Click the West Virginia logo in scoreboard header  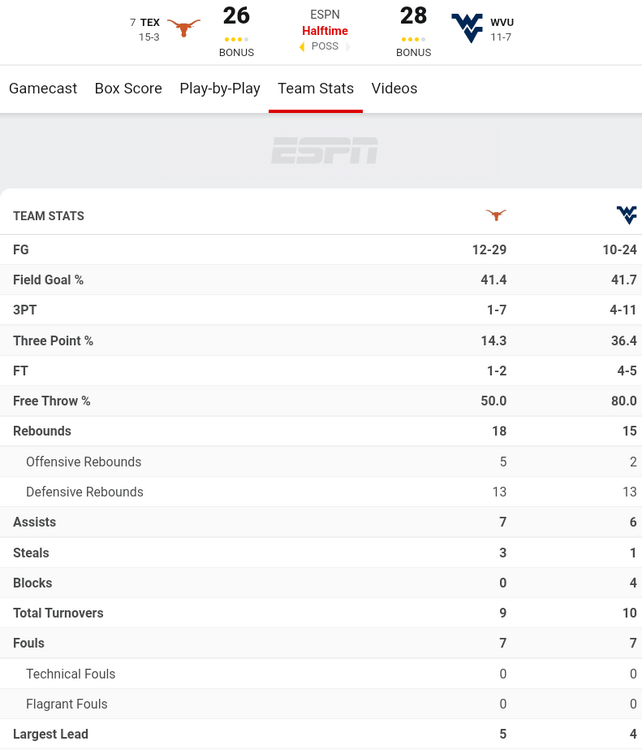point(466,27)
